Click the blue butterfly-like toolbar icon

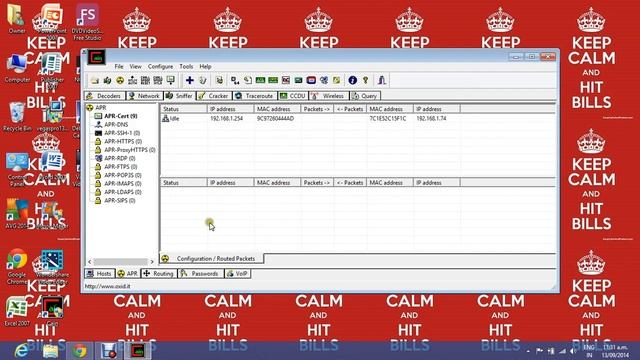[x=324, y=80]
